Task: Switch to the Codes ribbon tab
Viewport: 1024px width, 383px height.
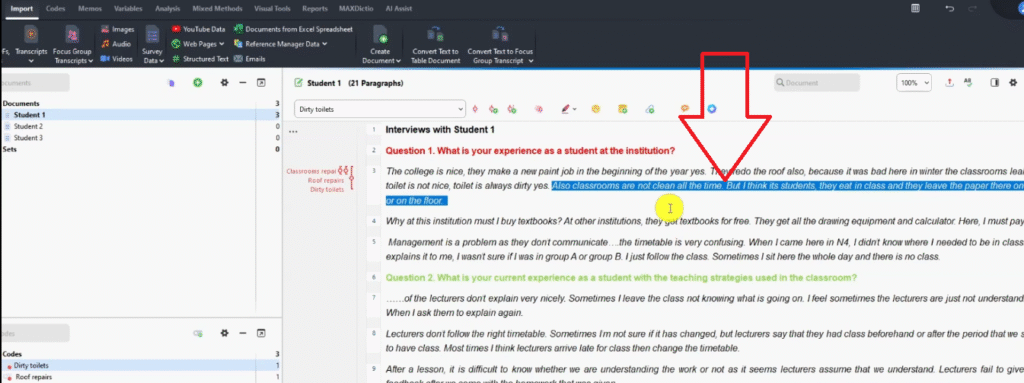Action: [x=56, y=8]
